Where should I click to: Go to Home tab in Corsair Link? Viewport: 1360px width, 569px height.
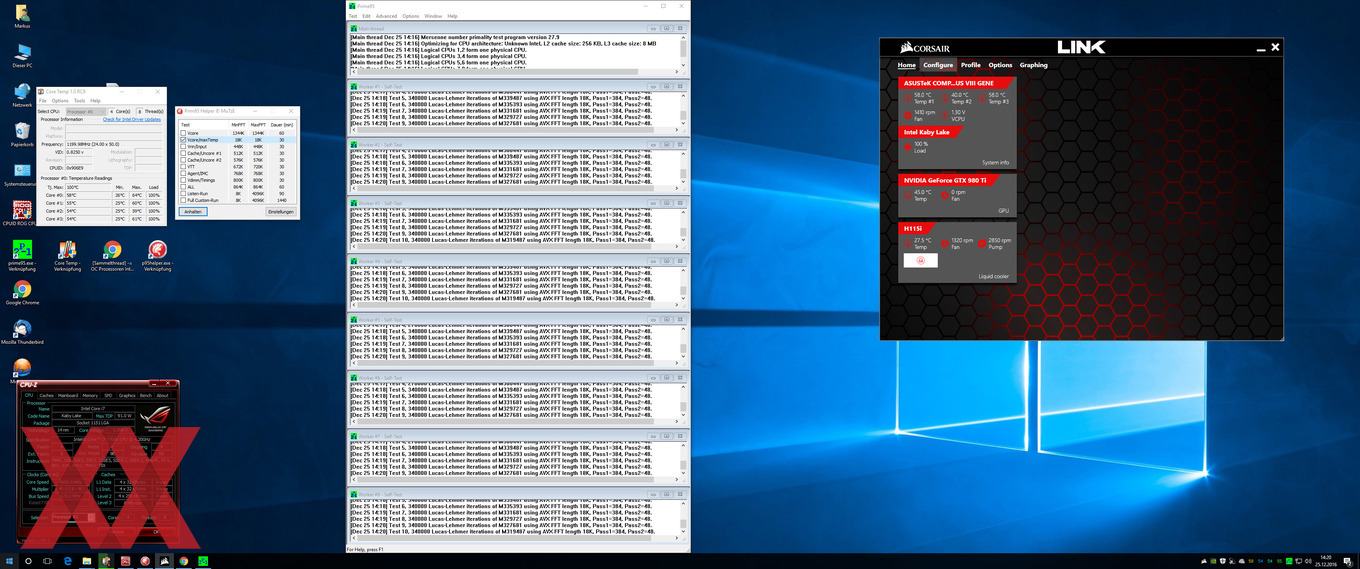click(906, 65)
